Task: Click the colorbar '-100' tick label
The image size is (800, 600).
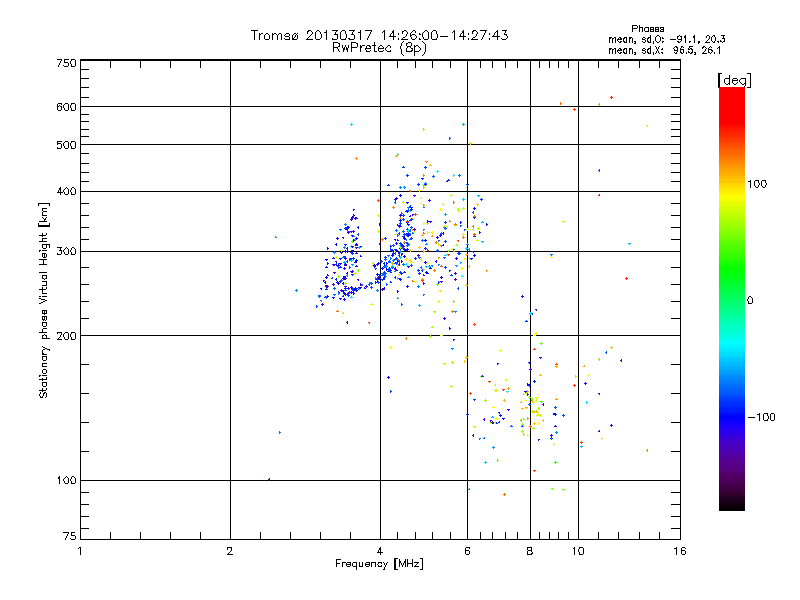Action: pos(761,417)
